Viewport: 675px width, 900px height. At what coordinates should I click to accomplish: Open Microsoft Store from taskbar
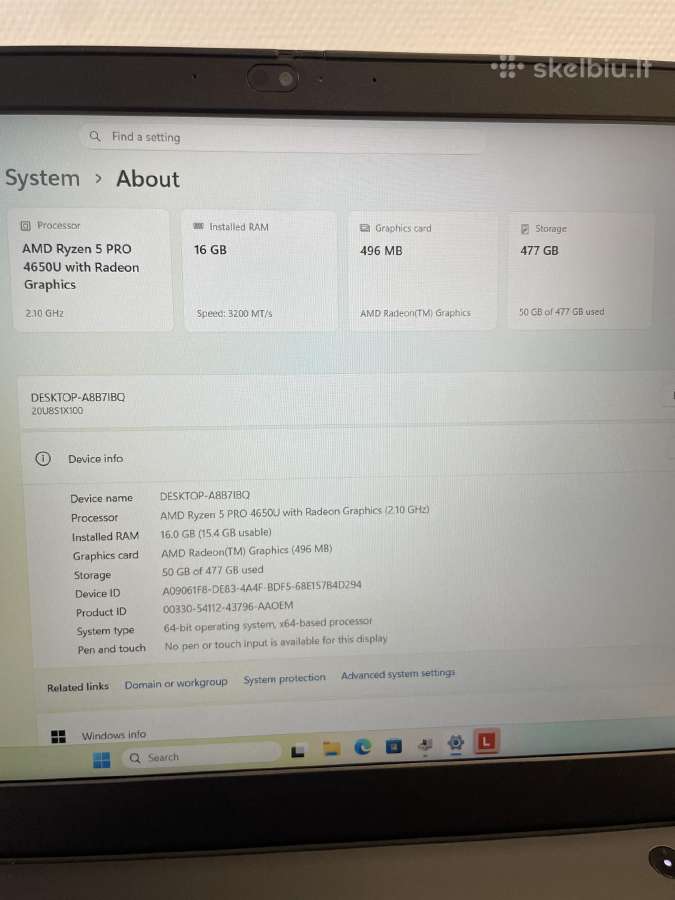click(x=394, y=746)
